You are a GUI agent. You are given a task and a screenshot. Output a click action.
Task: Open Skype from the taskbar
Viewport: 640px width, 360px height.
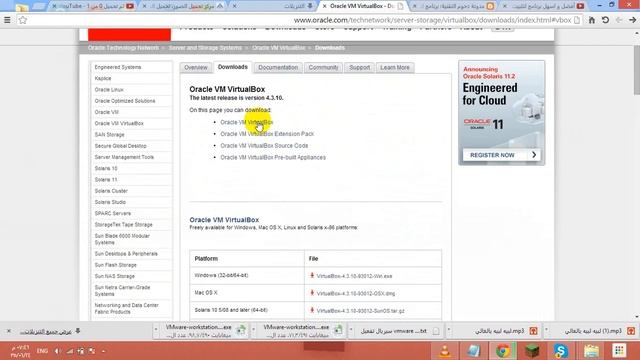tap(561, 351)
